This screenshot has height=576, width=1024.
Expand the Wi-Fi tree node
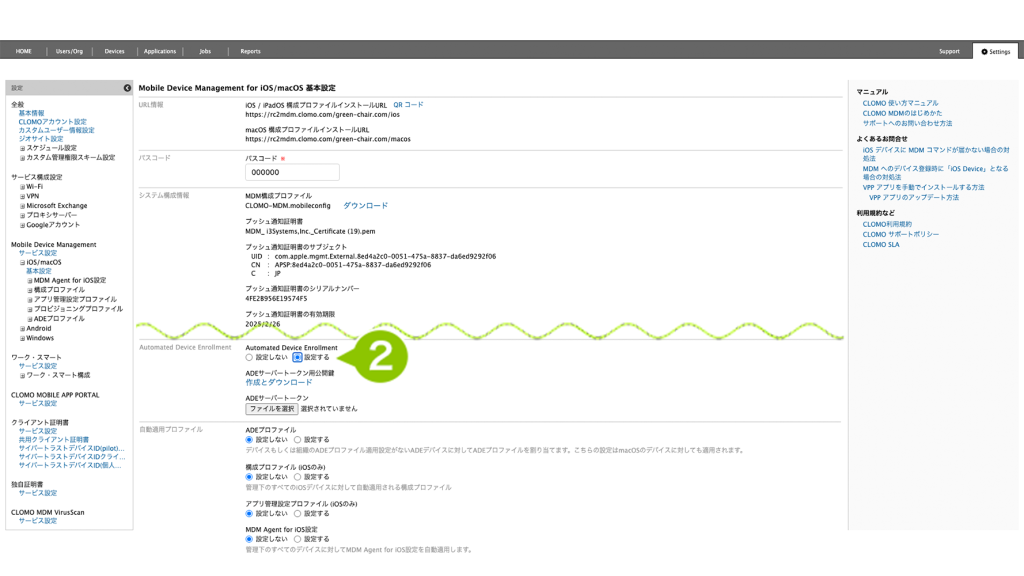point(23,187)
